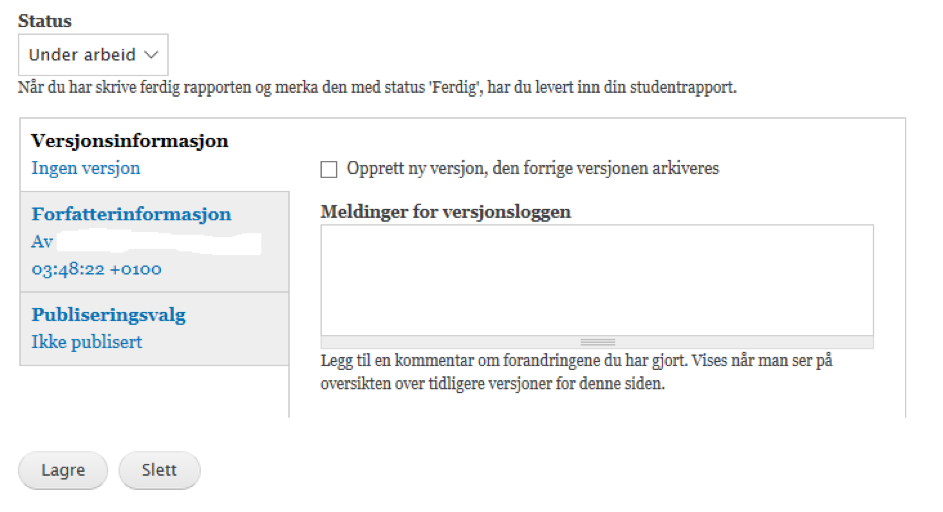Screen dimensions: 943x512
Task: Click the "Meldinger for versjonsloggen" field label
Action: [446, 212]
